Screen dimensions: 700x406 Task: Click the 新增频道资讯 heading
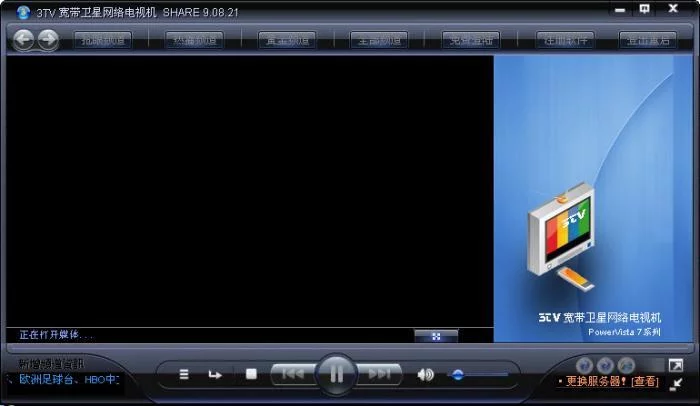tap(51, 364)
